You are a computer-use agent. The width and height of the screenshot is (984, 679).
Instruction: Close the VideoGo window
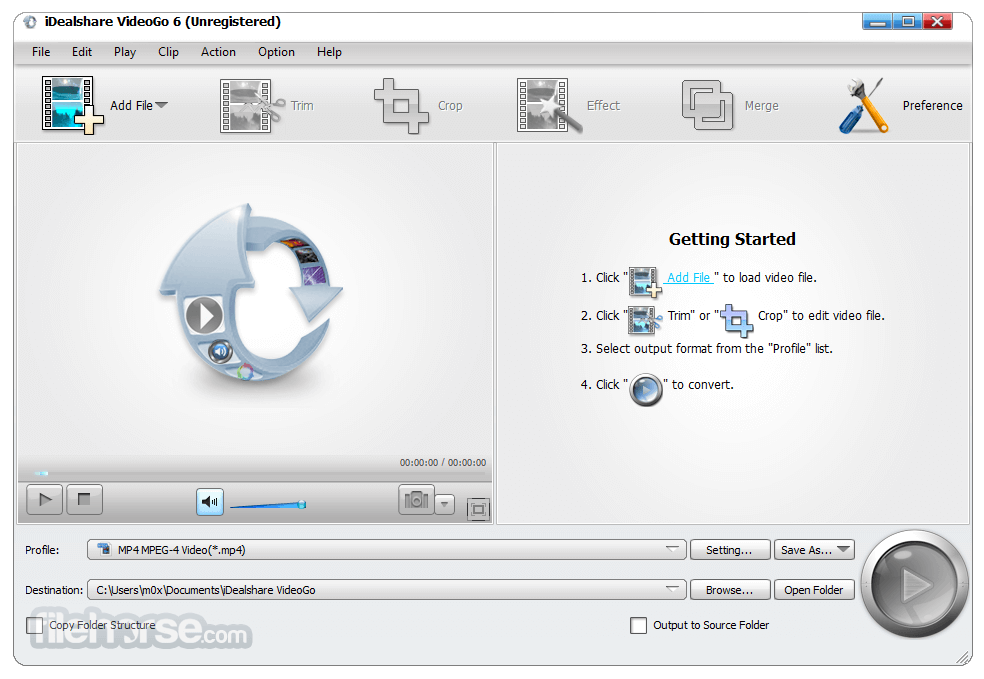click(x=938, y=22)
